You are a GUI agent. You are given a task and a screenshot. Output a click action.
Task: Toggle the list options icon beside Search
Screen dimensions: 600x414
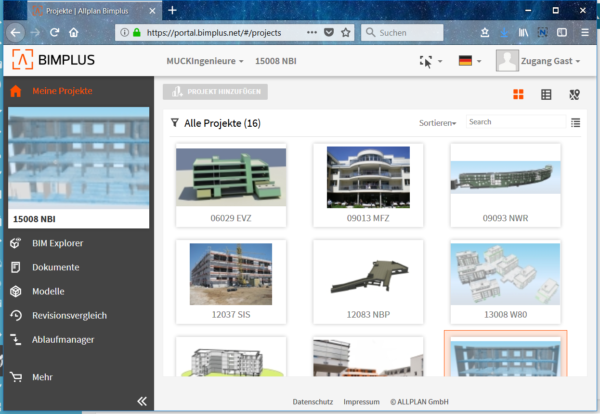point(575,122)
